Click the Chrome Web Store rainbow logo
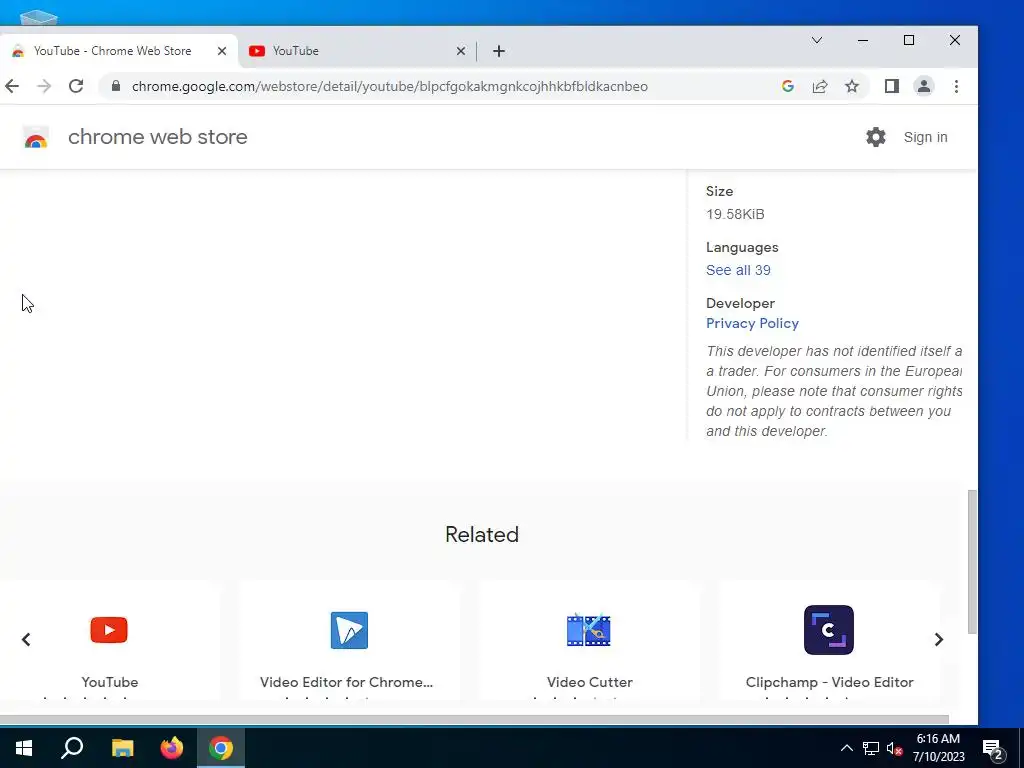Screen dimensions: 1024x768 point(36,137)
